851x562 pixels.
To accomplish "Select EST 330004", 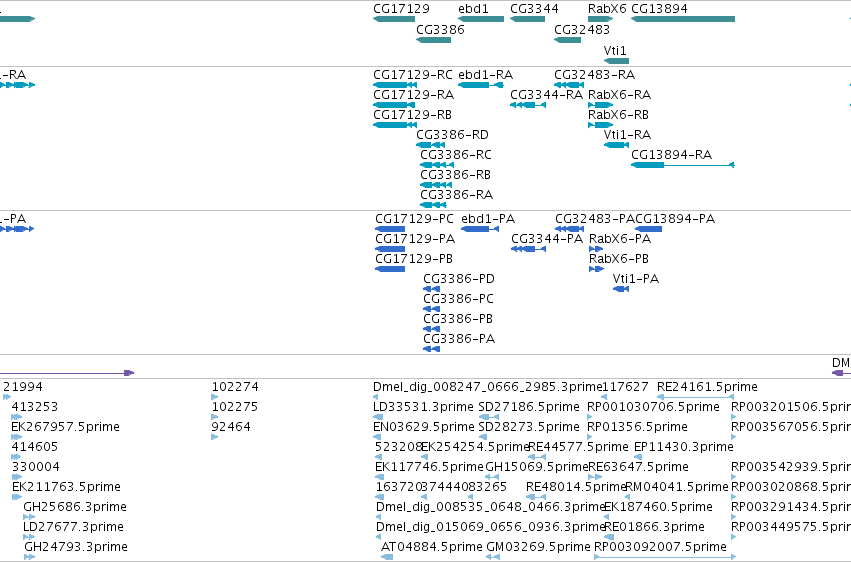I will click(x=17, y=477).
